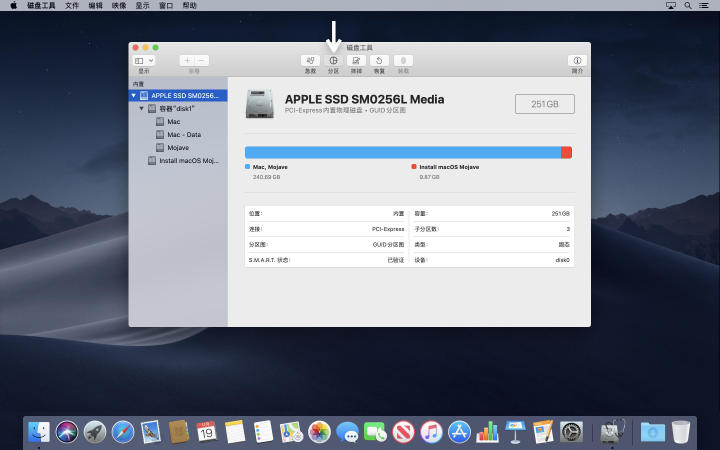This screenshot has width=720, height=450.
Task: Open App Store from the Dock
Action: pyautogui.click(x=459, y=432)
